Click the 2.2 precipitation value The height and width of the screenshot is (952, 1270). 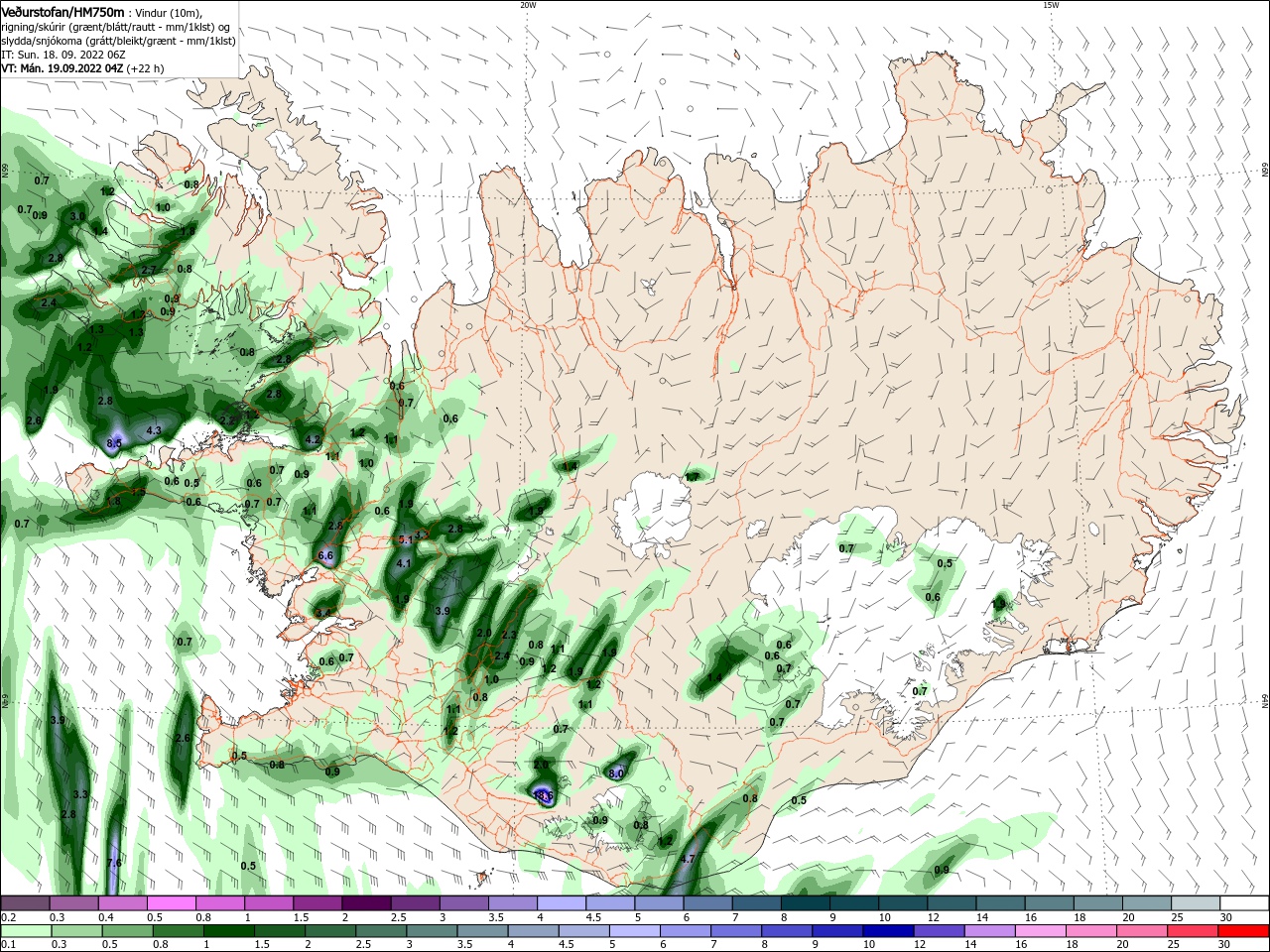(227, 420)
